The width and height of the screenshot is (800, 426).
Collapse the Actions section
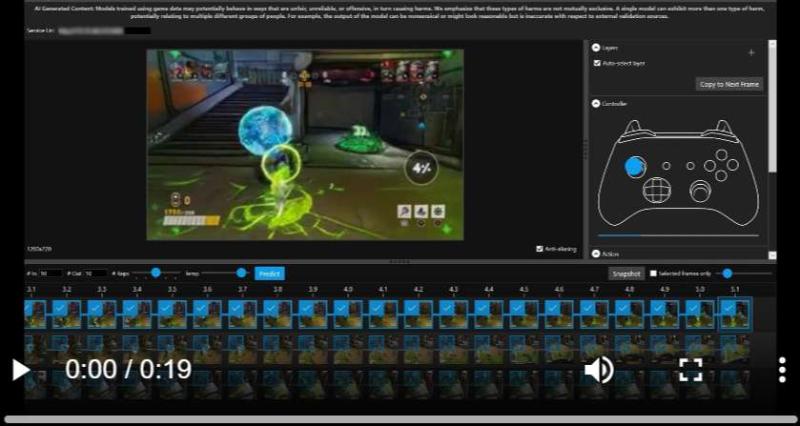(x=595, y=254)
